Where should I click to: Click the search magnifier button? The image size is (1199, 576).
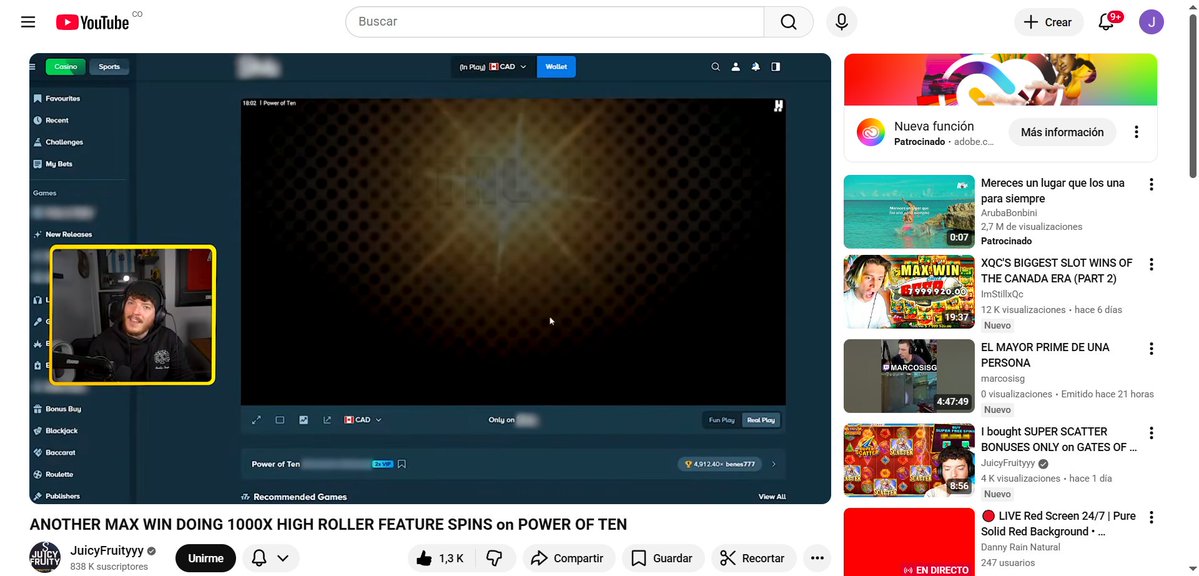point(788,22)
